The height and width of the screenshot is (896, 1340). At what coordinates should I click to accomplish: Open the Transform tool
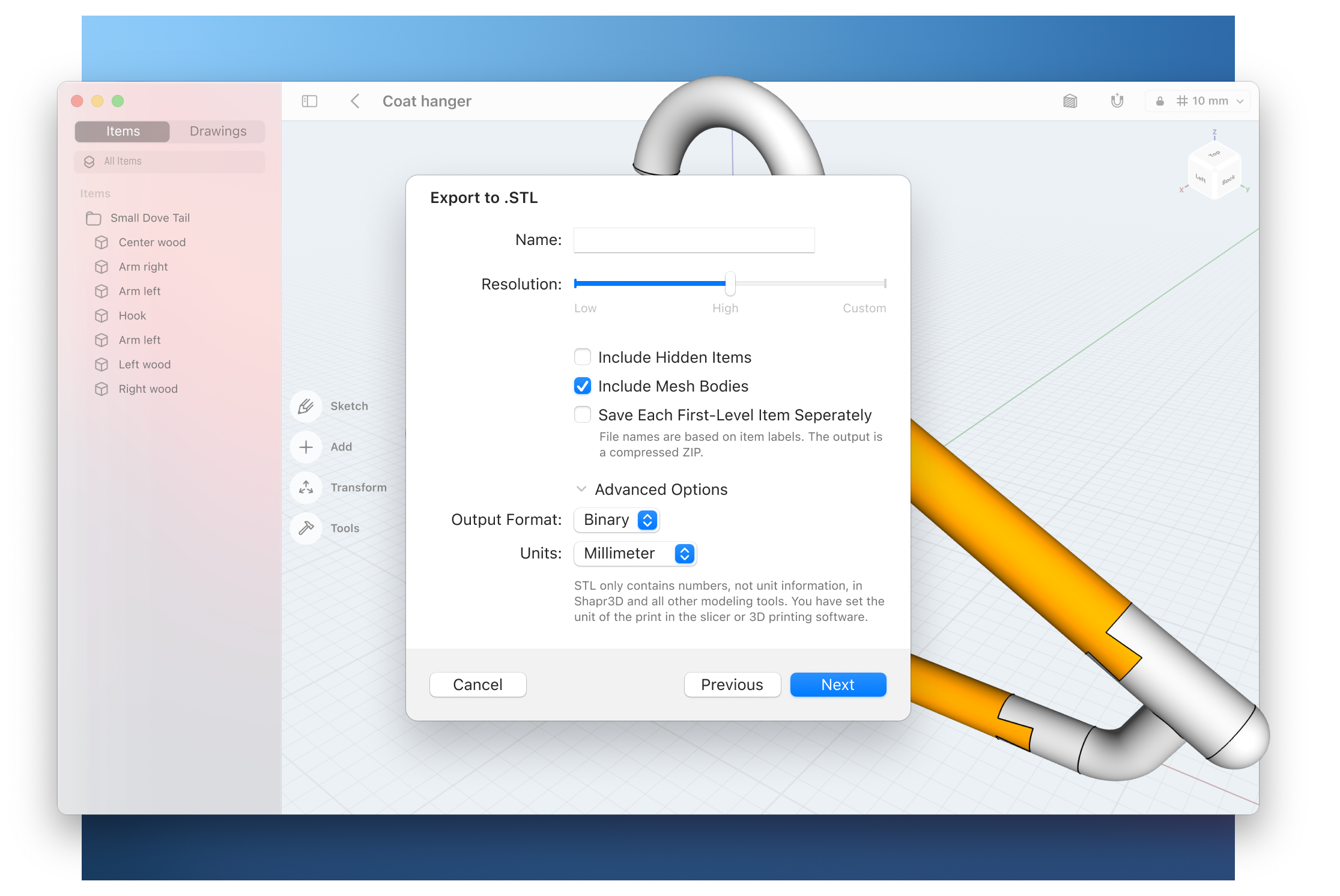(306, 488)
